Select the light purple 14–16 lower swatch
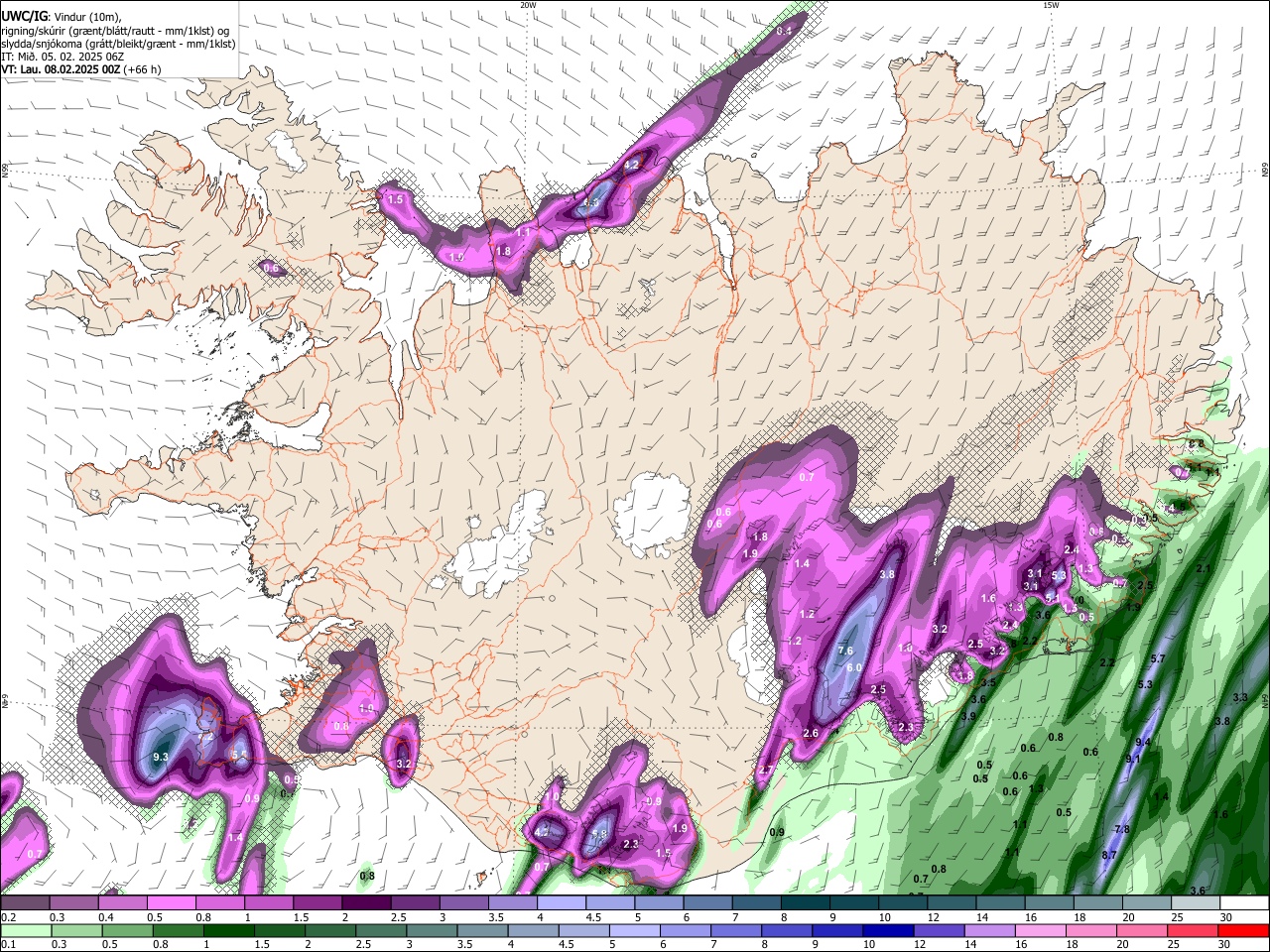The image size is (1270, 952). (990, 931)
